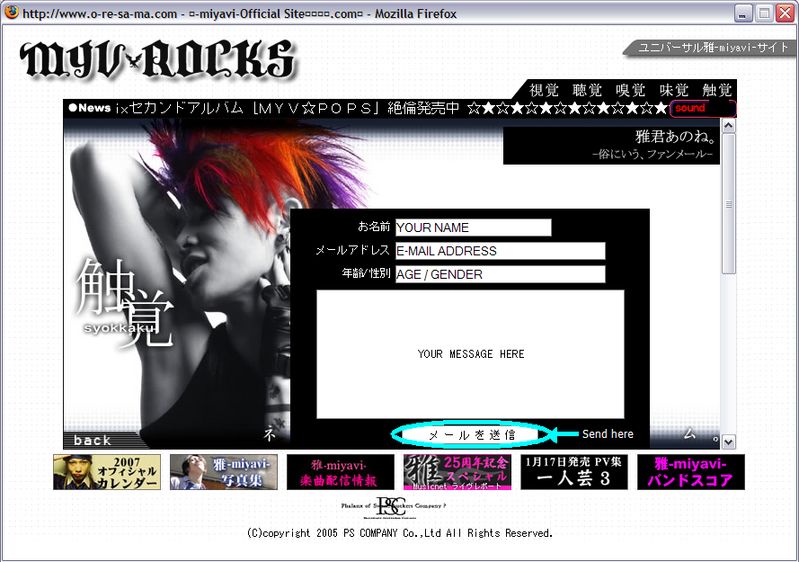799x562 pixels.
Task: Open the 雅-miyavi- 写真集 banner
Action: tap(224, 472)
